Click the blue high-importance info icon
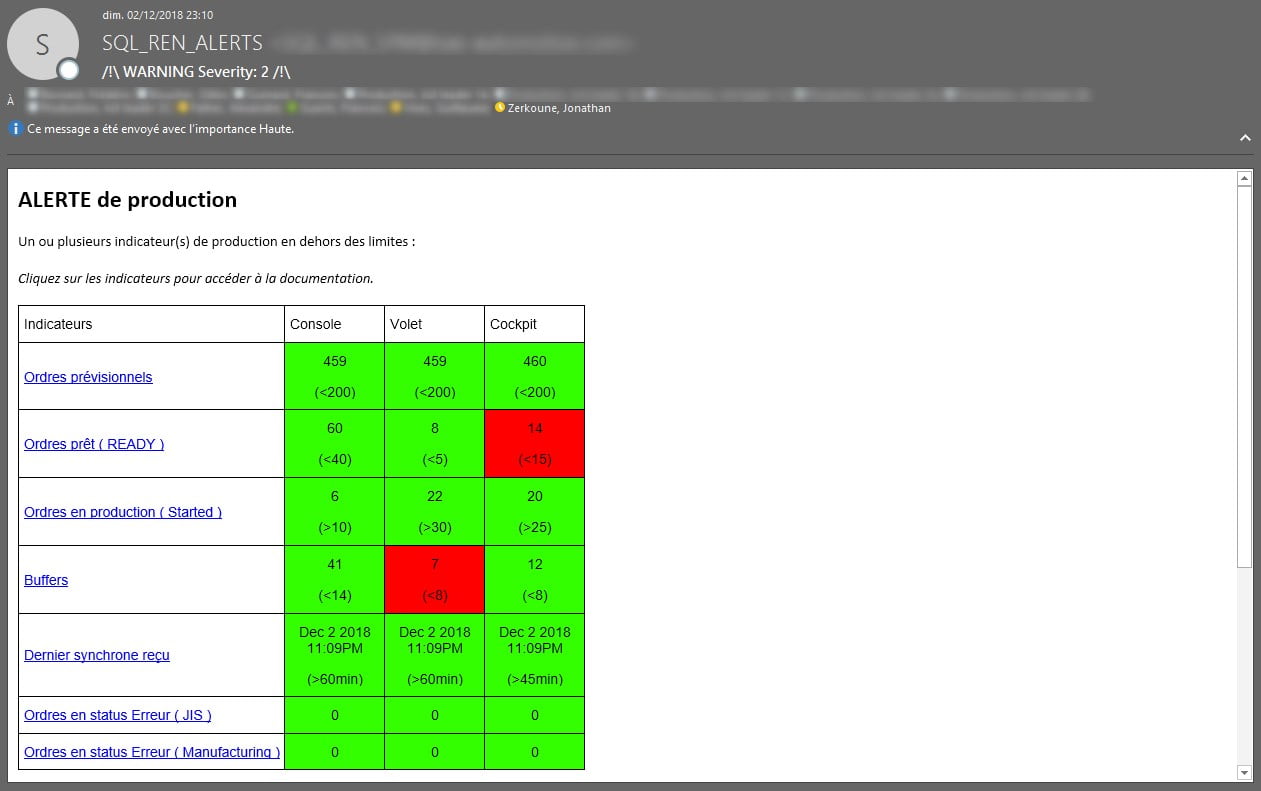The height and width of the screenshot is (791, 1261). pyautogui.click(x=15, y=128)
